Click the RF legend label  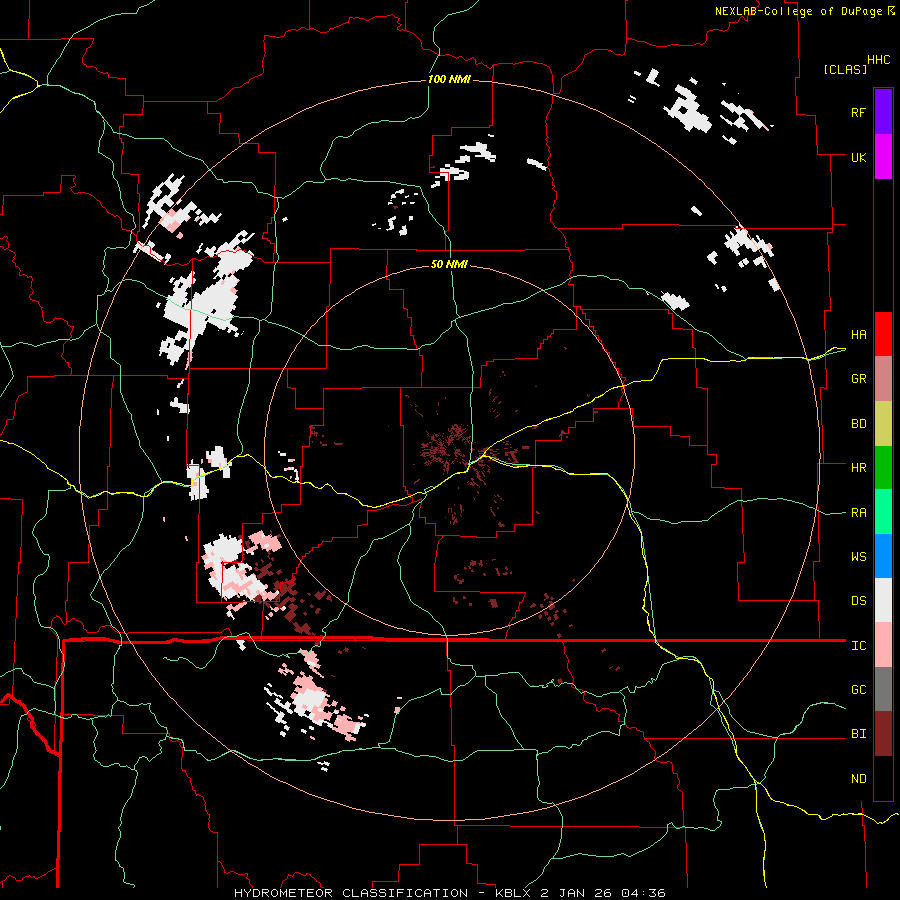858,112
